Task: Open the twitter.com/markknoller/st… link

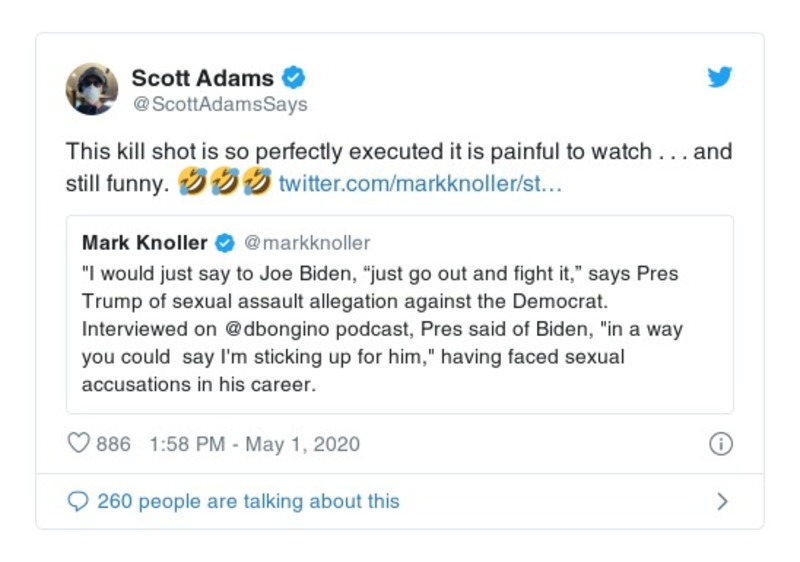Action: [420, 183]
